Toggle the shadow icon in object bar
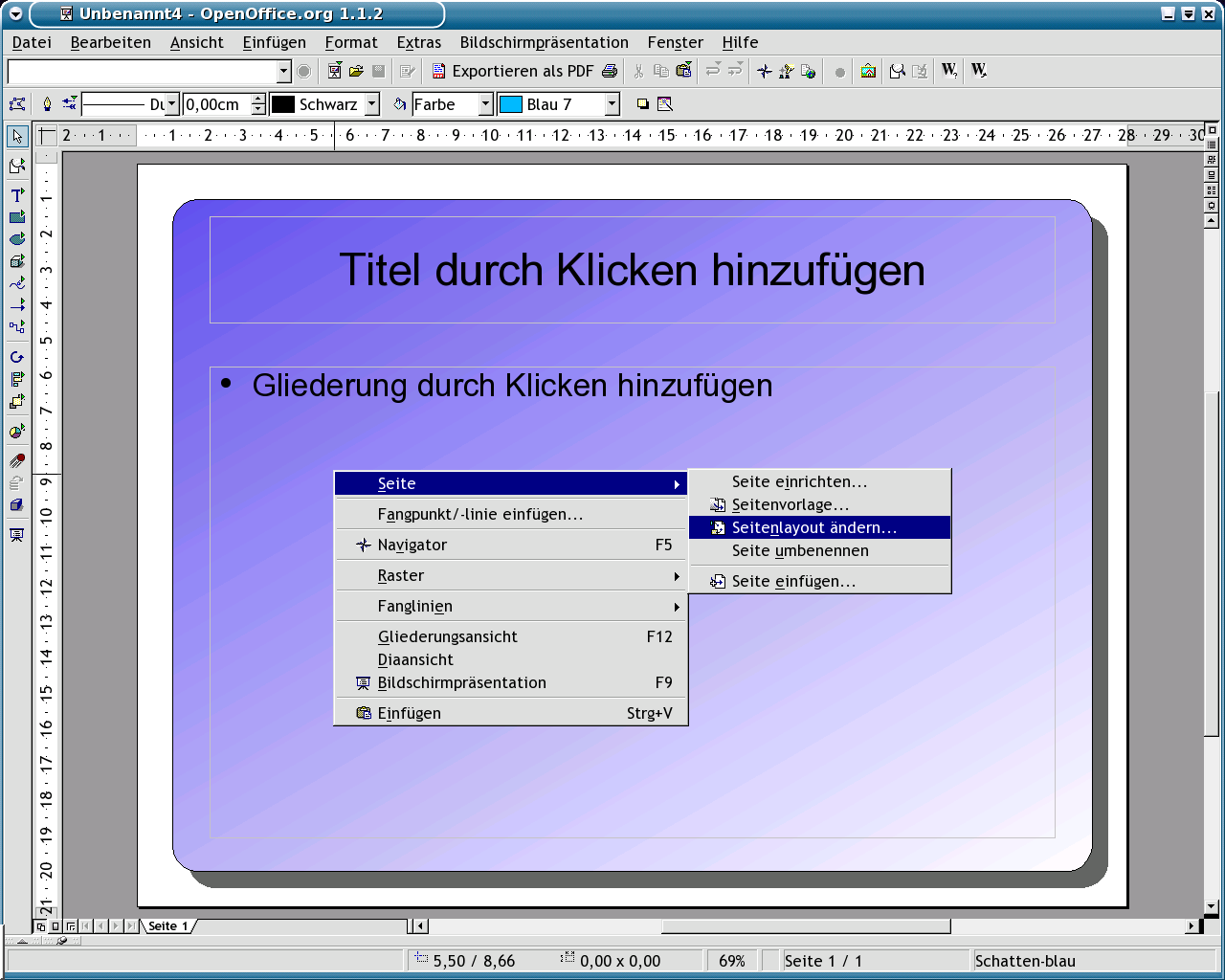 643,104
